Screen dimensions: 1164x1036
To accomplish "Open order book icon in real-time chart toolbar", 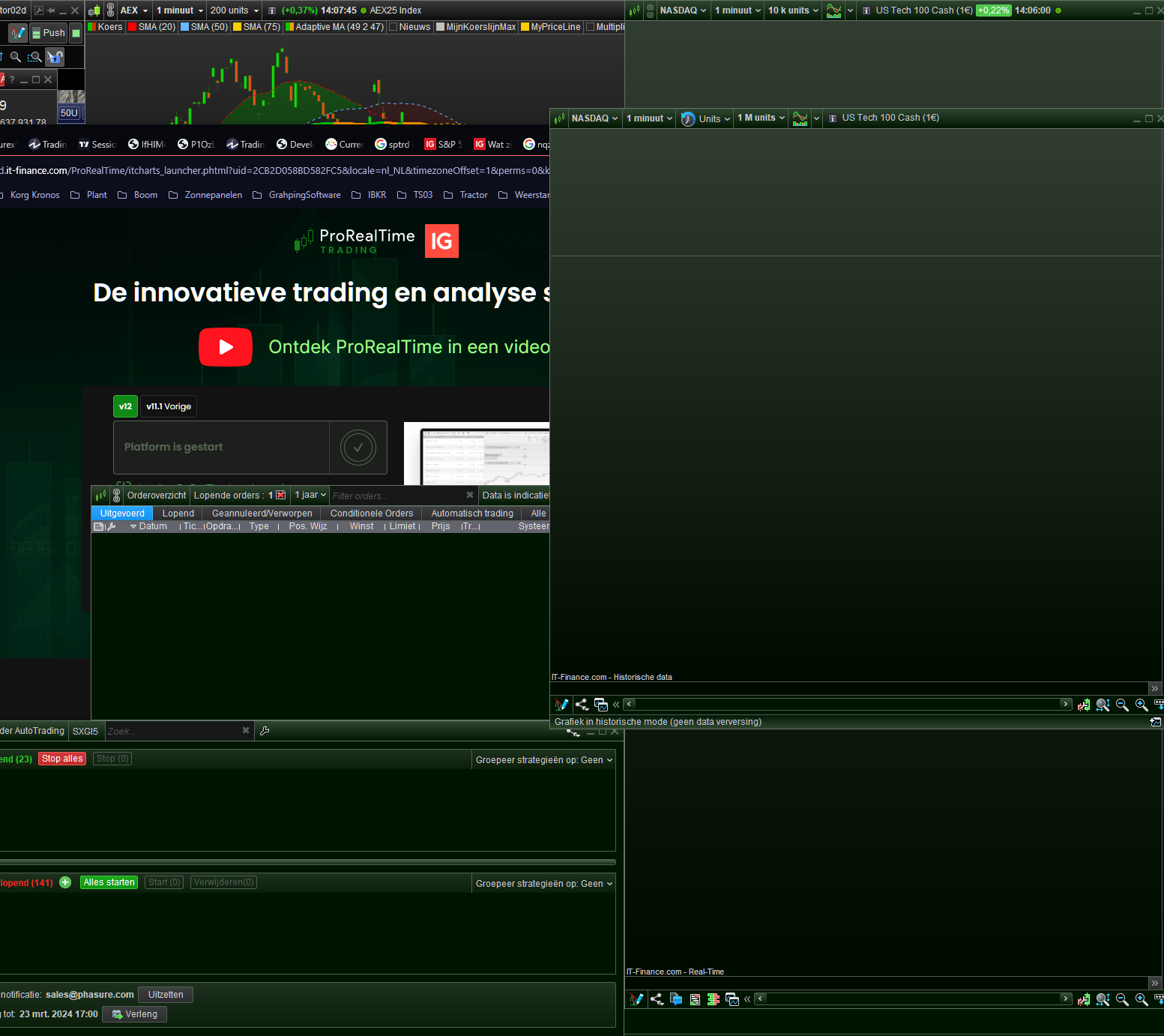I will (x=714, y=999).
